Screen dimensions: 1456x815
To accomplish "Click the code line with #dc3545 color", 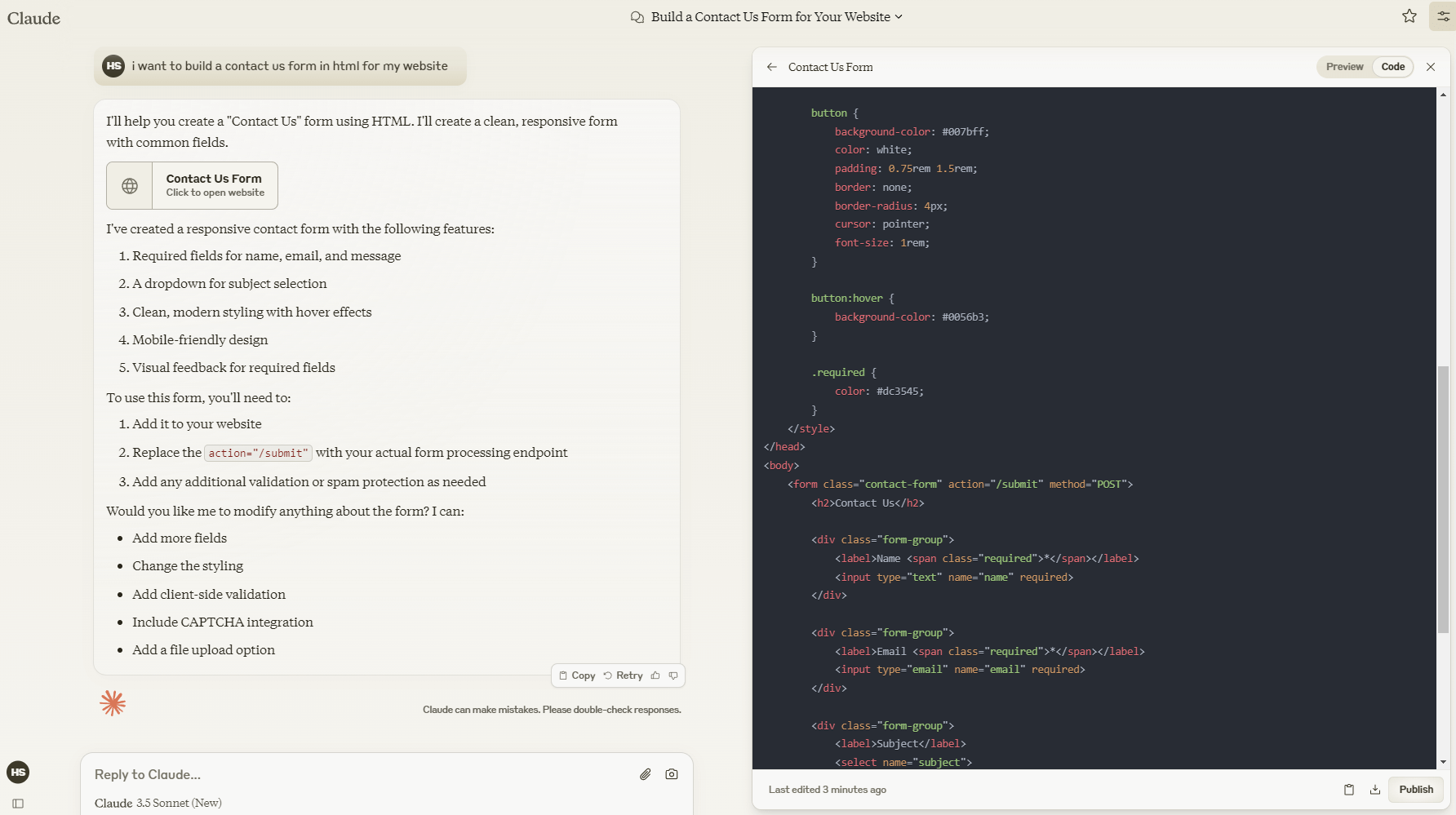I will tap(879, 392).
